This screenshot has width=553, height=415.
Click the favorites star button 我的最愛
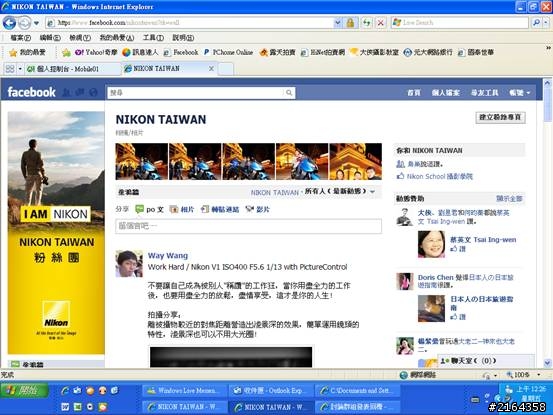point(28,53)
